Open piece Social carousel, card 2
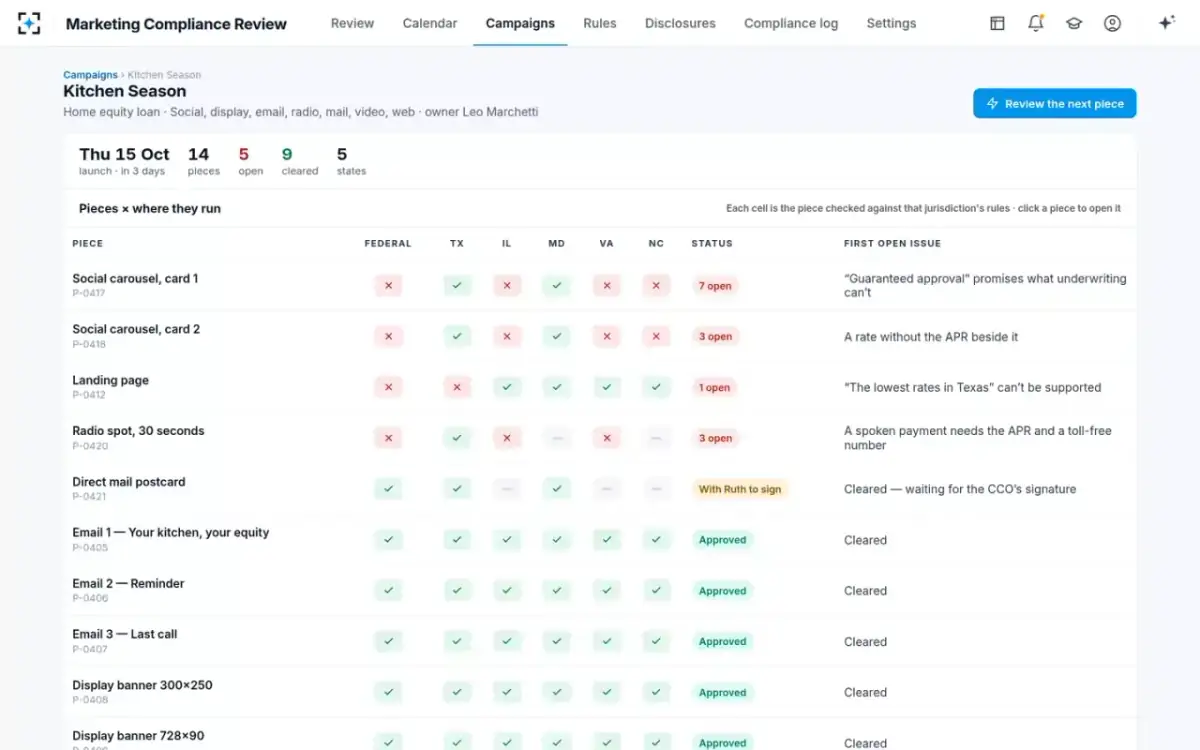 pos(136,329)
